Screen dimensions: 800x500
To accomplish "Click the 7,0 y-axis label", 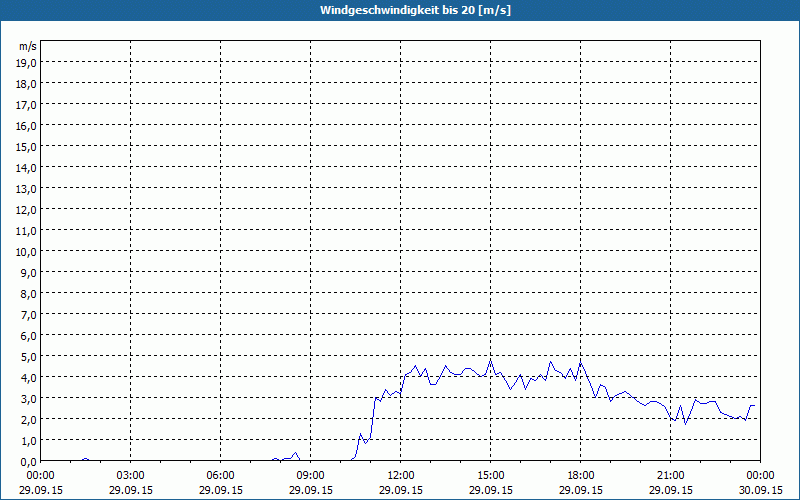I will [x=29, y=315].
